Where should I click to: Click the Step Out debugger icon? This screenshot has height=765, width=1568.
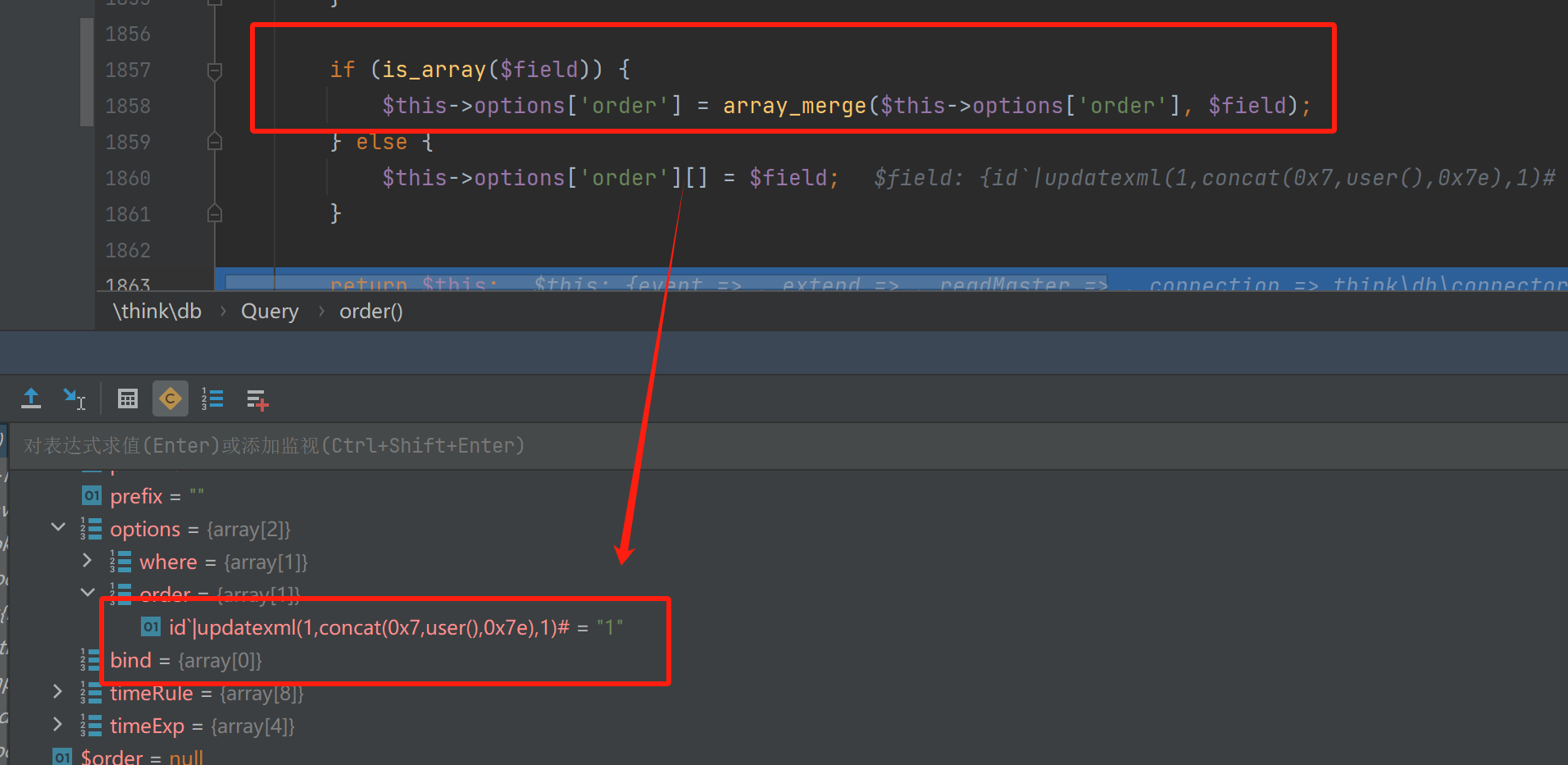point(31,399)
